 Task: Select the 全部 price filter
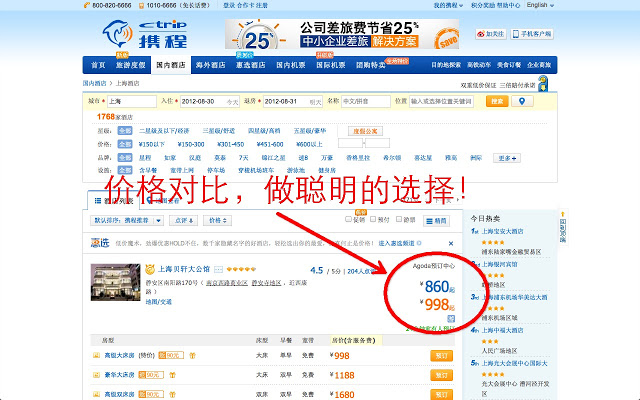(x=125, y=144)
